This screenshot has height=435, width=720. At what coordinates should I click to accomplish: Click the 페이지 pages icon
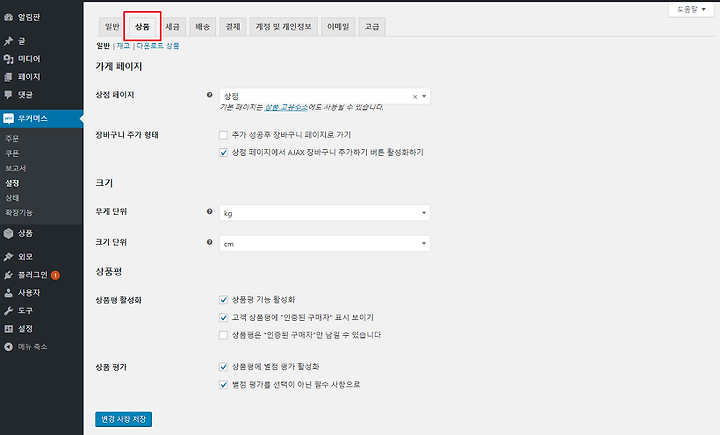pos(8,77)
